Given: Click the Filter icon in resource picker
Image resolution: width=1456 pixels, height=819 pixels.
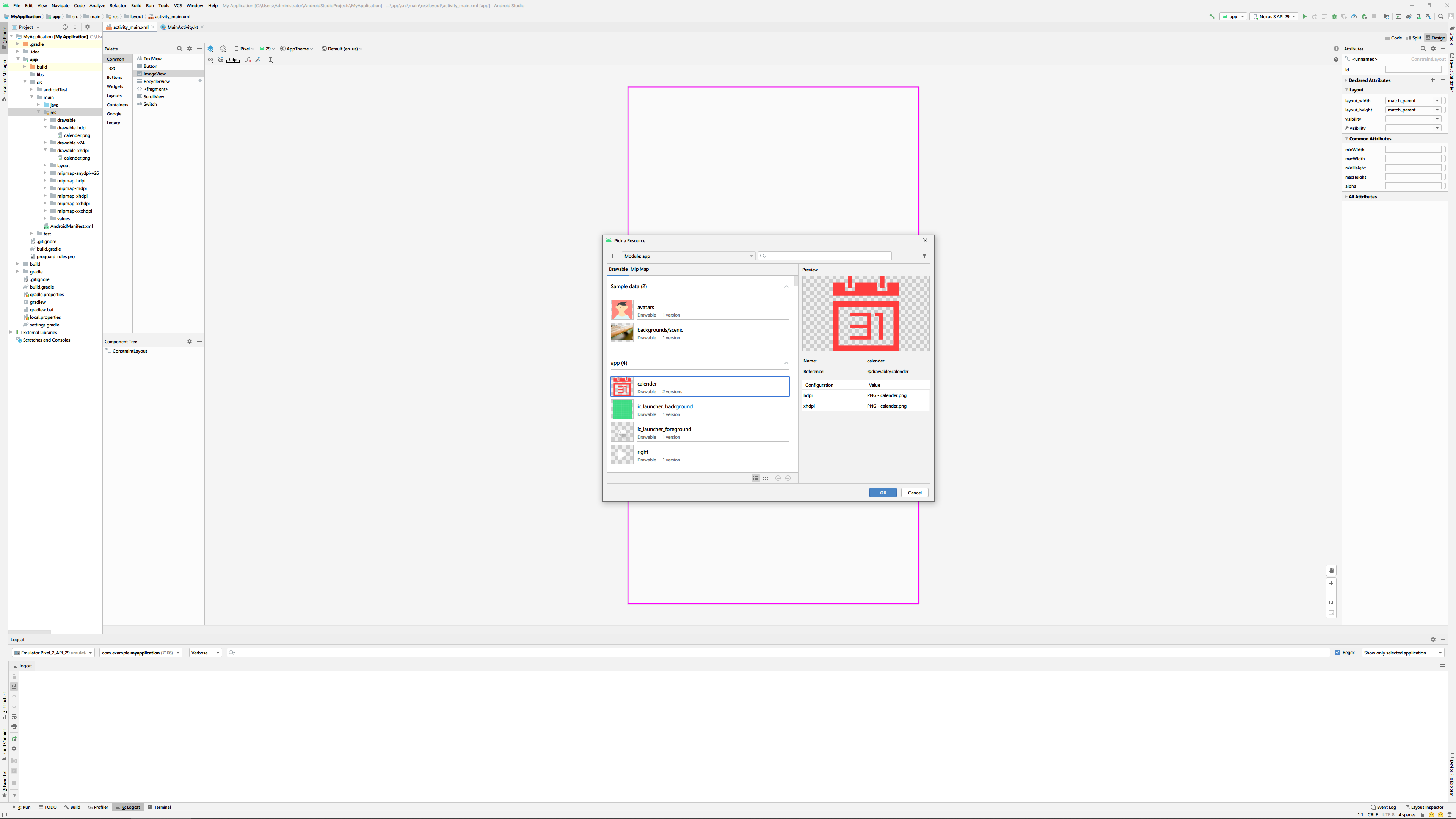Looking at the screenshot, I should point(924,256).
